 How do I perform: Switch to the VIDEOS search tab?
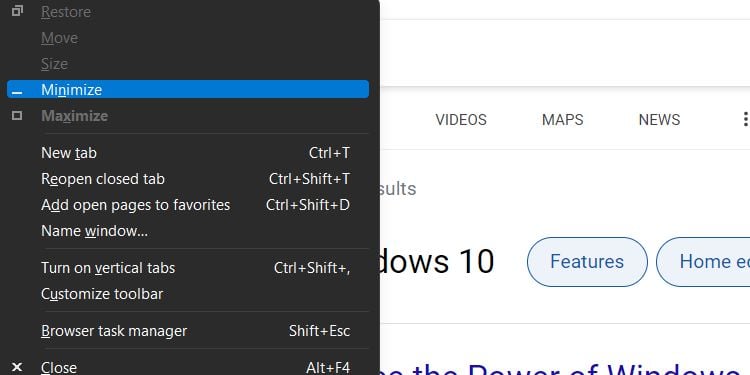point(461,120)
